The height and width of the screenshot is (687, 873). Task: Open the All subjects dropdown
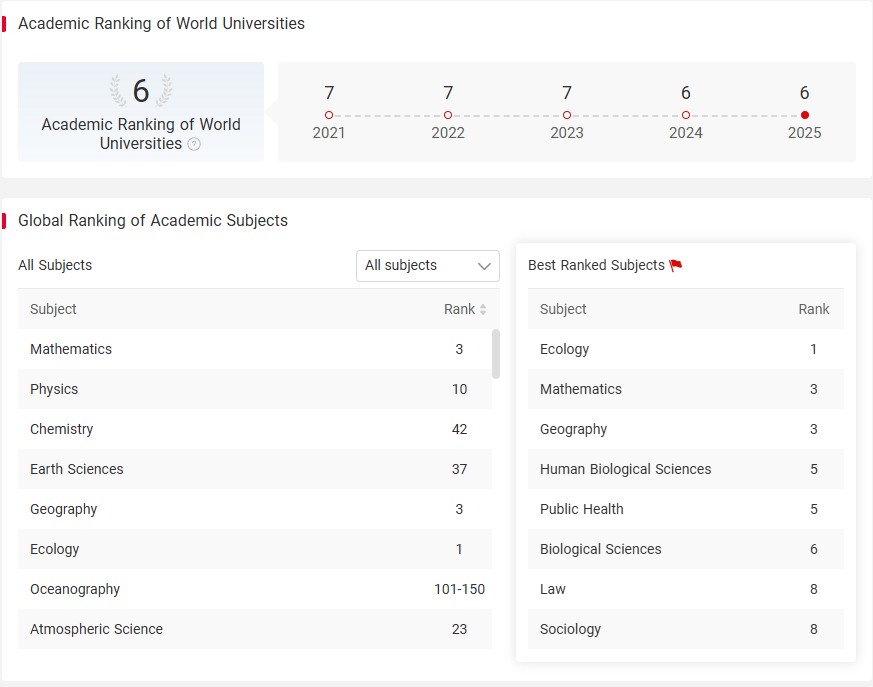(x=428, y=266)
